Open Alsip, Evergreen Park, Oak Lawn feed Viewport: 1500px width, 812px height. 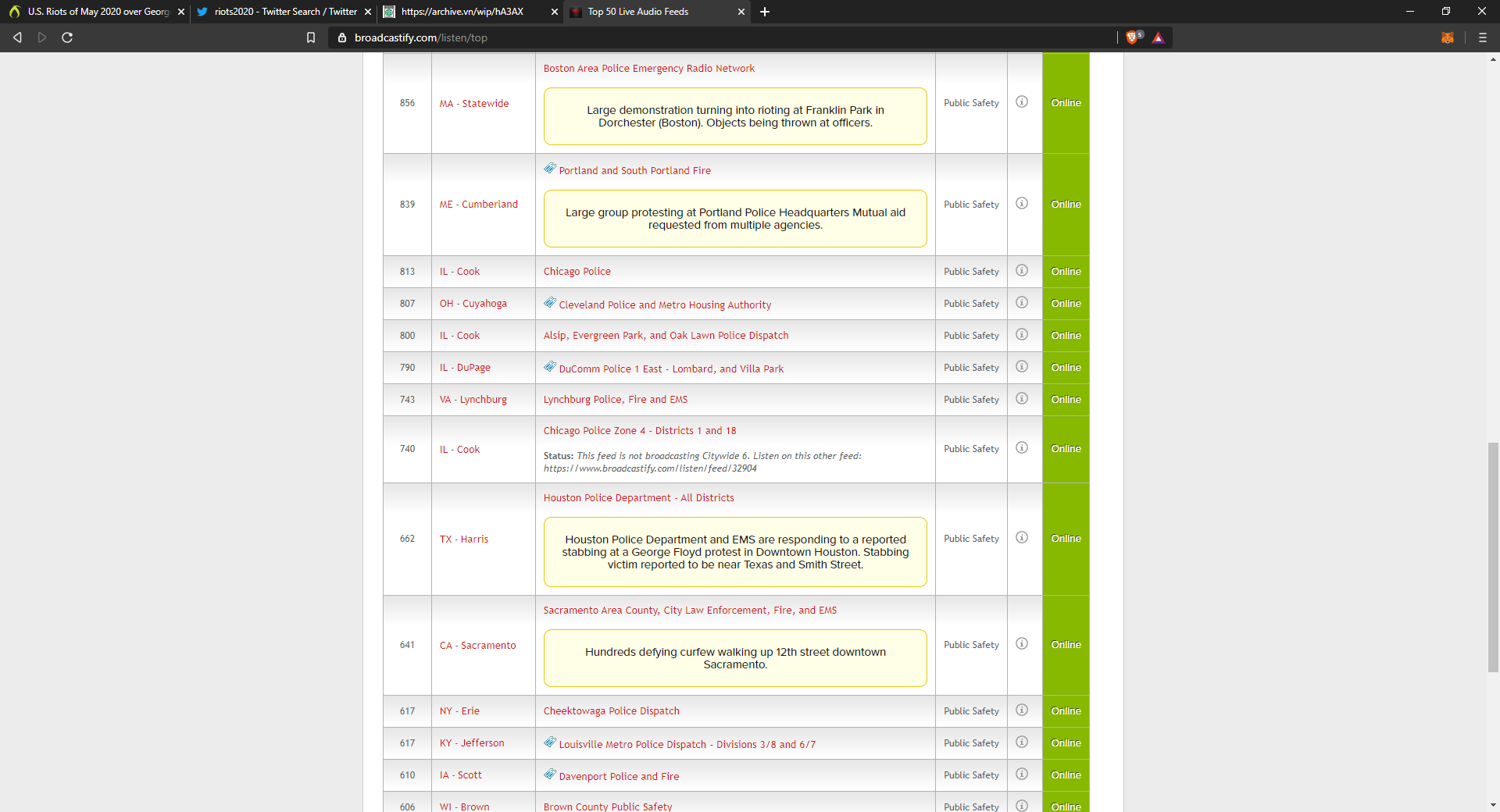[666, 336]
